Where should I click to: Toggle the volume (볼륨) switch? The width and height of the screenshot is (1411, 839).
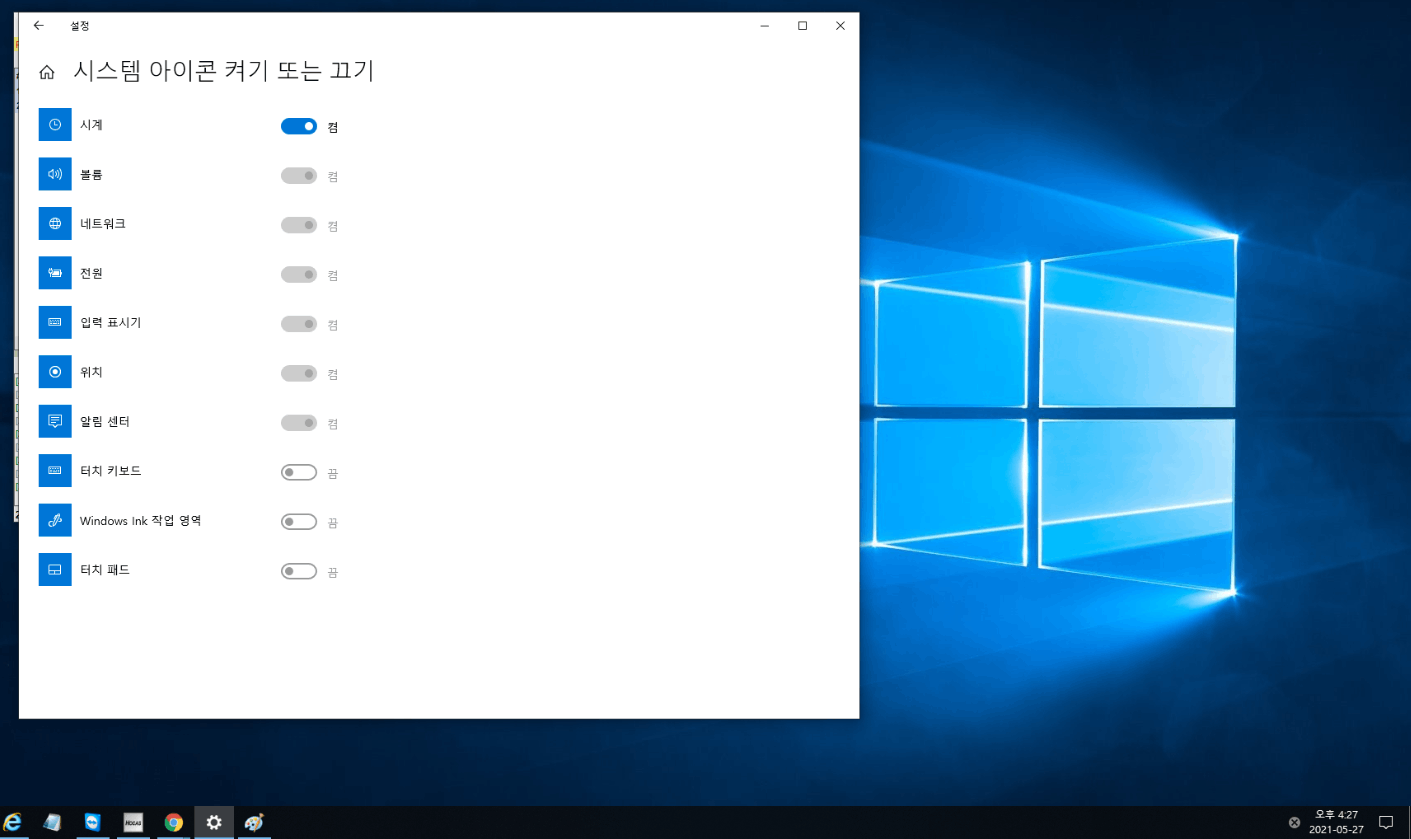click(x=299, y=175)
